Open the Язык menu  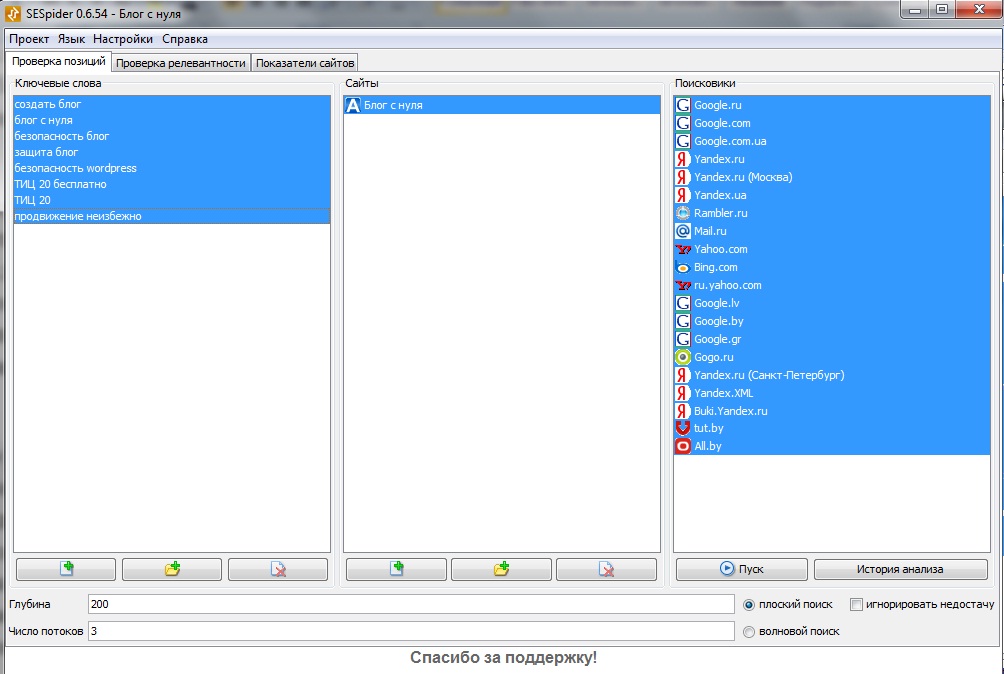71,39
